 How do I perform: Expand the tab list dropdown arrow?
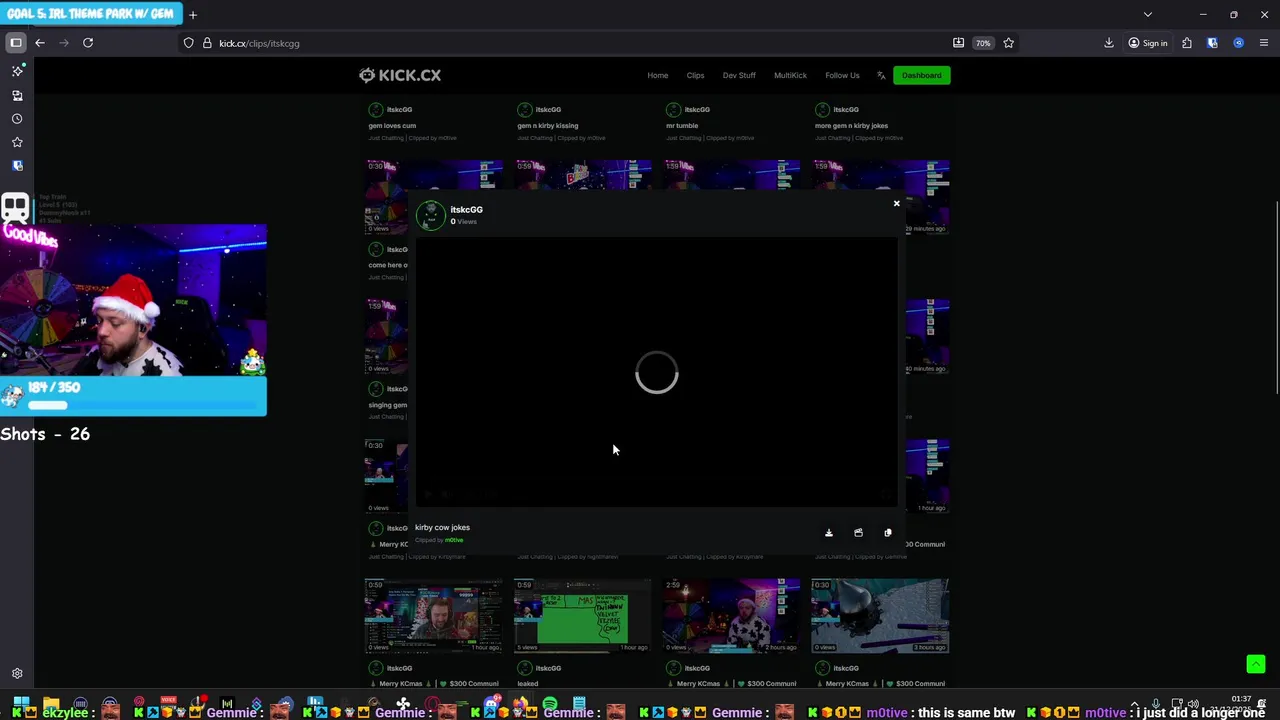tap(1148, 14)
